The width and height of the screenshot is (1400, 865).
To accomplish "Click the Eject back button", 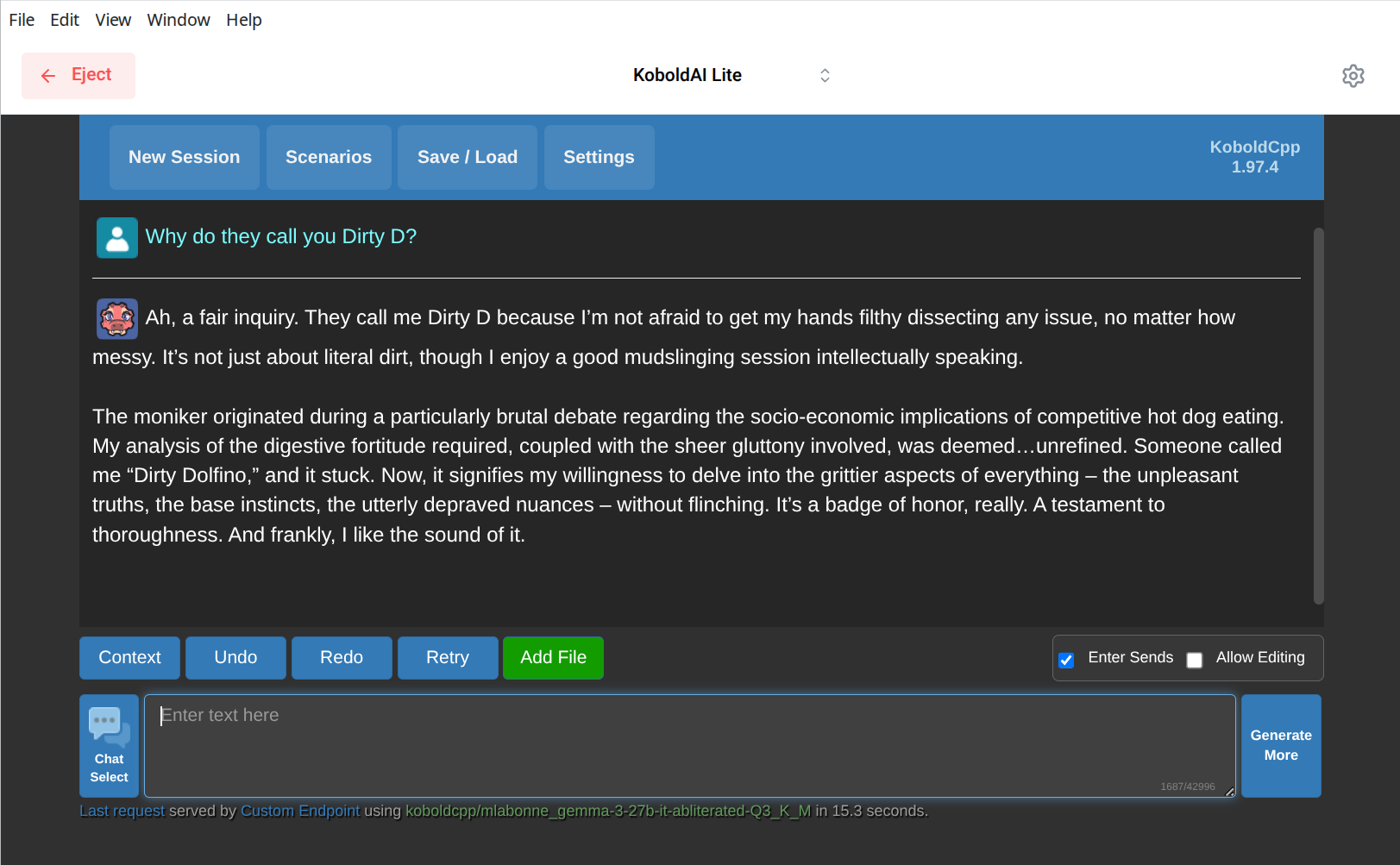I will coord(78,76).
